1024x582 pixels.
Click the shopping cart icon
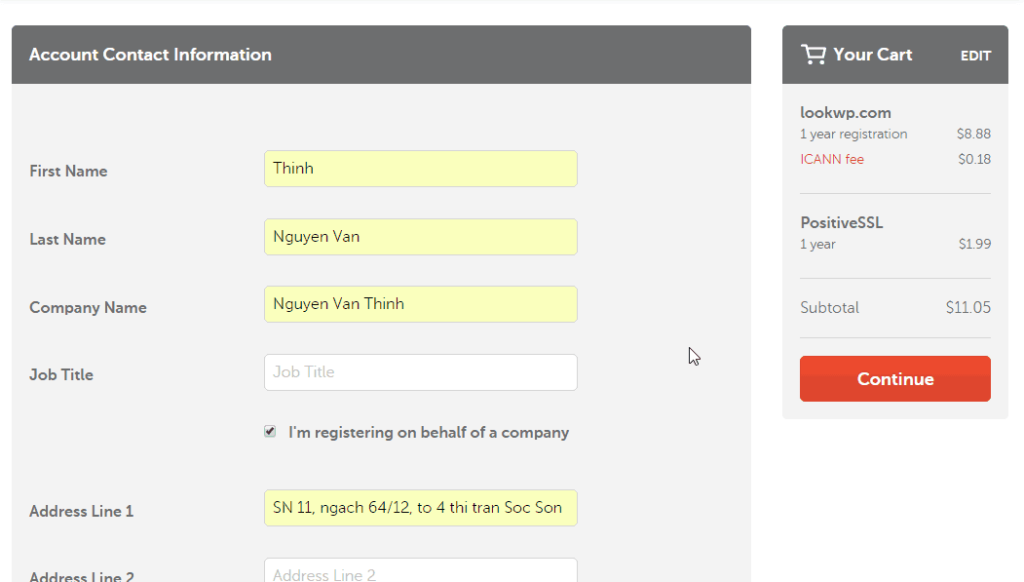[x=813, y=54]
